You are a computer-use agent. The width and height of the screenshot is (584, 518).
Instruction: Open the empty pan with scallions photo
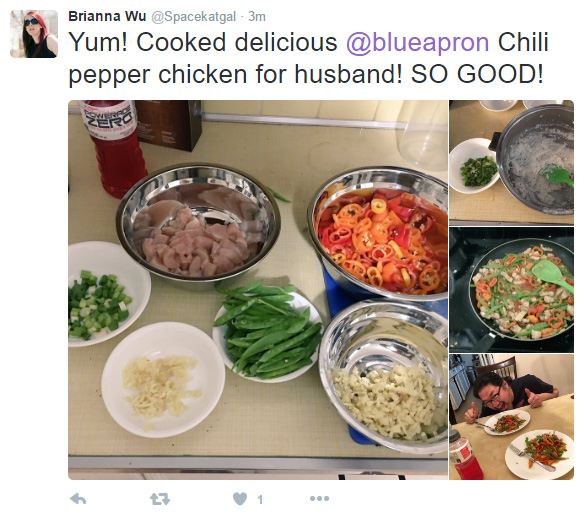(x=511, y=162)
